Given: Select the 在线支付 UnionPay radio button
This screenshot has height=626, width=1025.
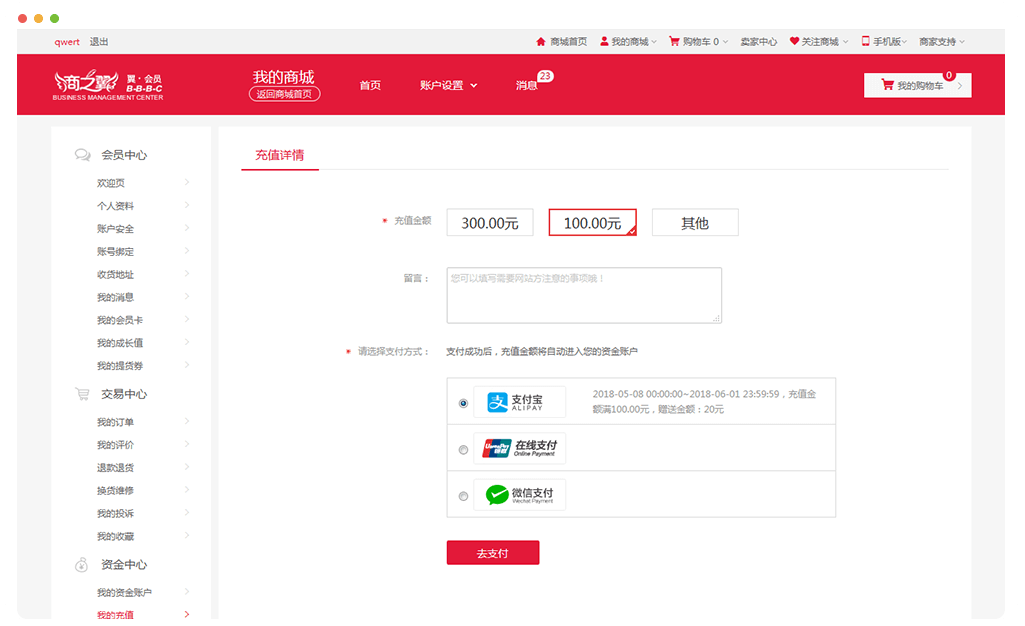Looking at the screenshot, I should (463, 450).
